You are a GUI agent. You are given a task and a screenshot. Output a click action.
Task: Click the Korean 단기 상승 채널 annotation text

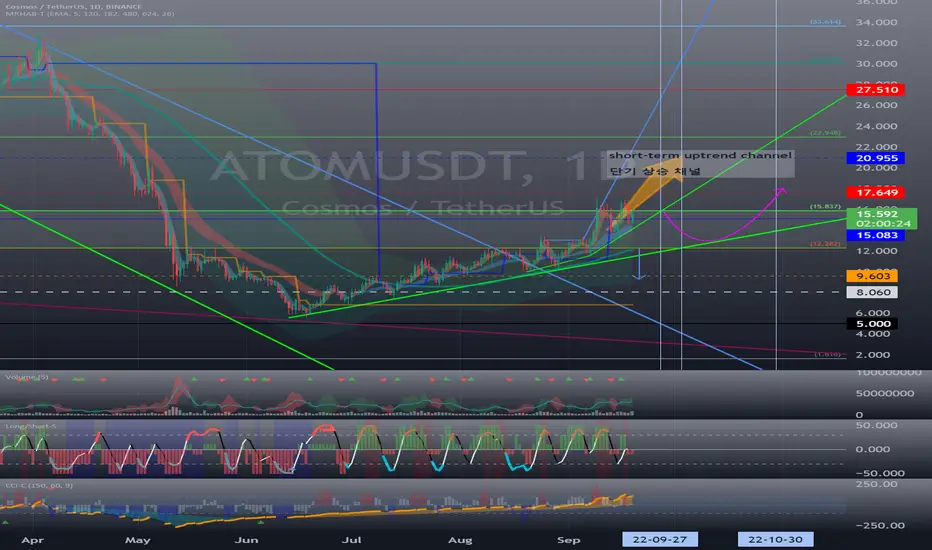coord(655,171)
